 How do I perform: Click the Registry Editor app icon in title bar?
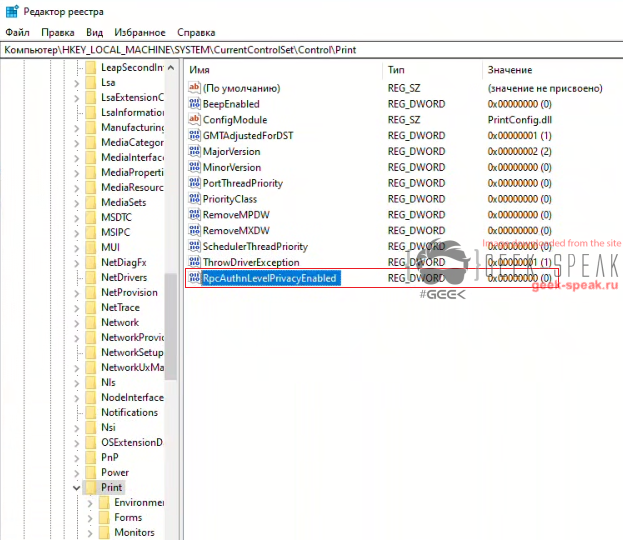click(9, 10)
